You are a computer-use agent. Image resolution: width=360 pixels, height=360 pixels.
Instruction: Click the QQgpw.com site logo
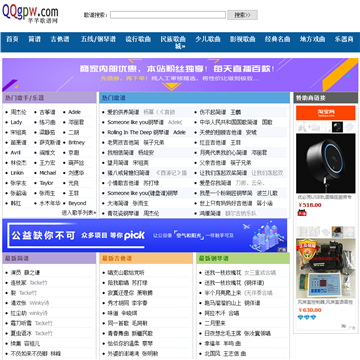click(30, 14)
